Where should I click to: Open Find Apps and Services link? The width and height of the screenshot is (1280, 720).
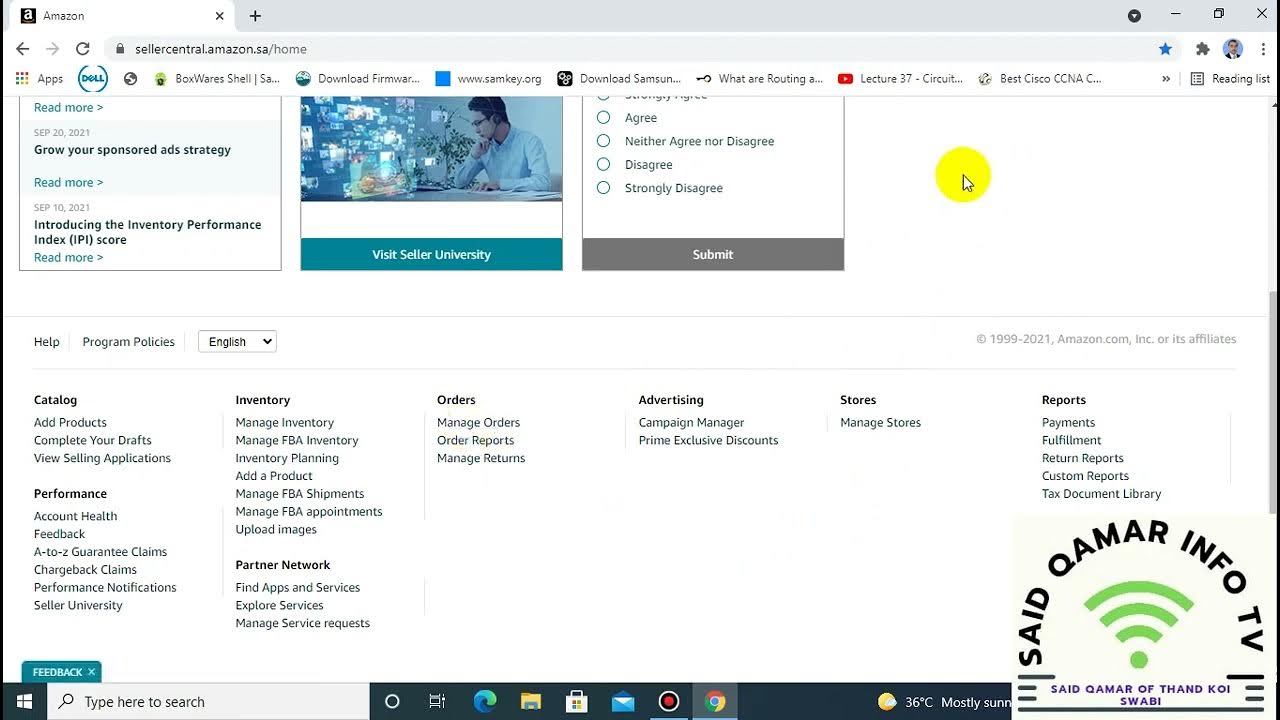297,587
